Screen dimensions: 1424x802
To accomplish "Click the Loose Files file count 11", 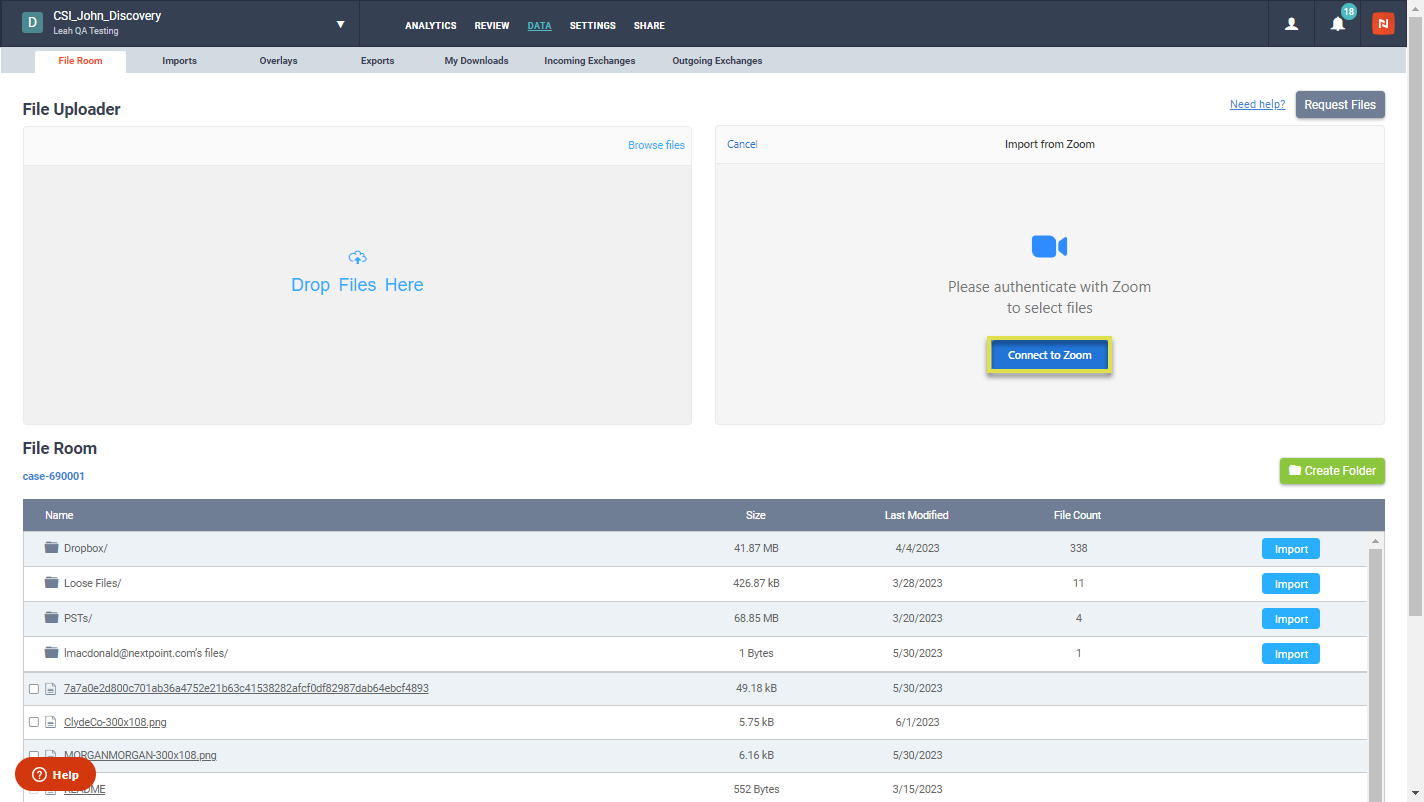I will pos(1078,583).
